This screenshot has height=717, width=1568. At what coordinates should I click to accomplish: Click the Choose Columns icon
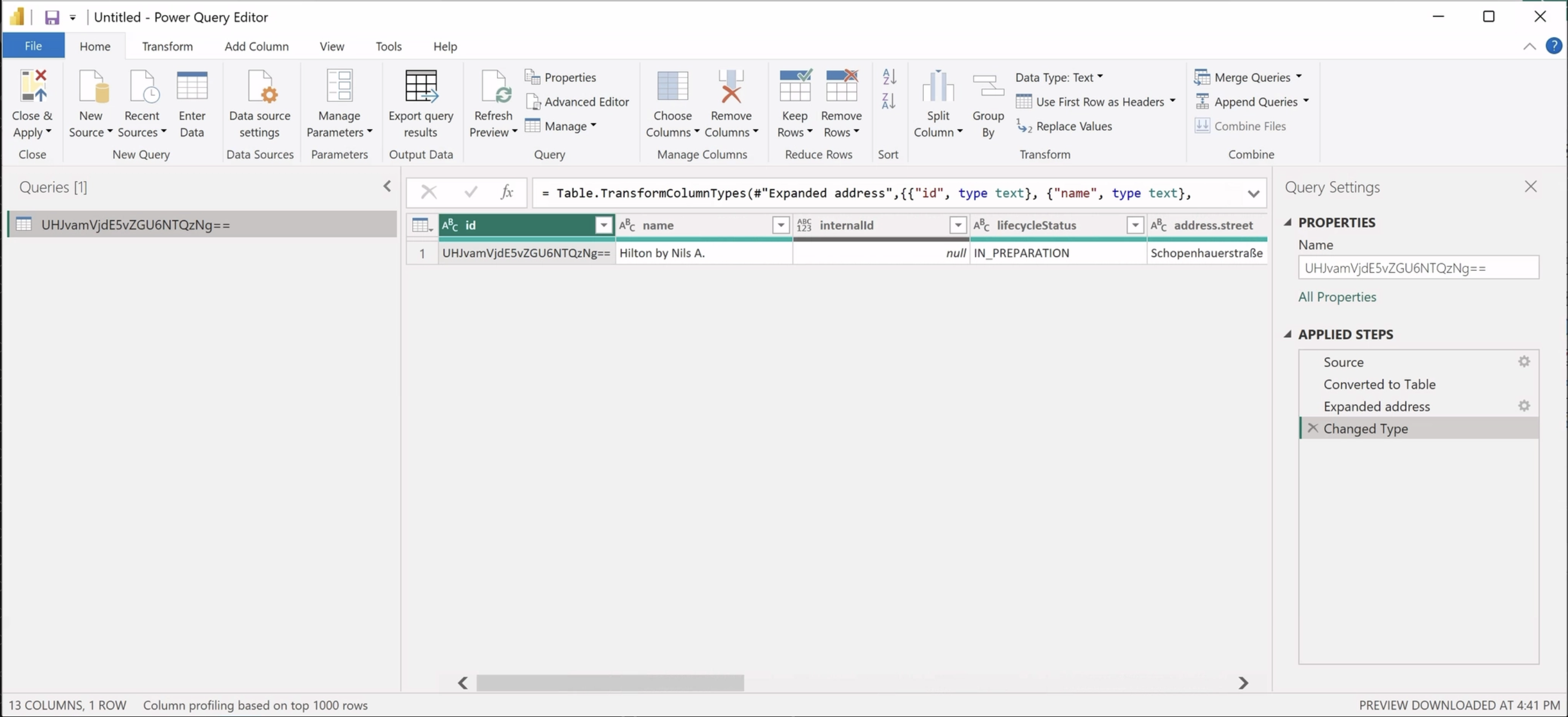tap(672, 86)
